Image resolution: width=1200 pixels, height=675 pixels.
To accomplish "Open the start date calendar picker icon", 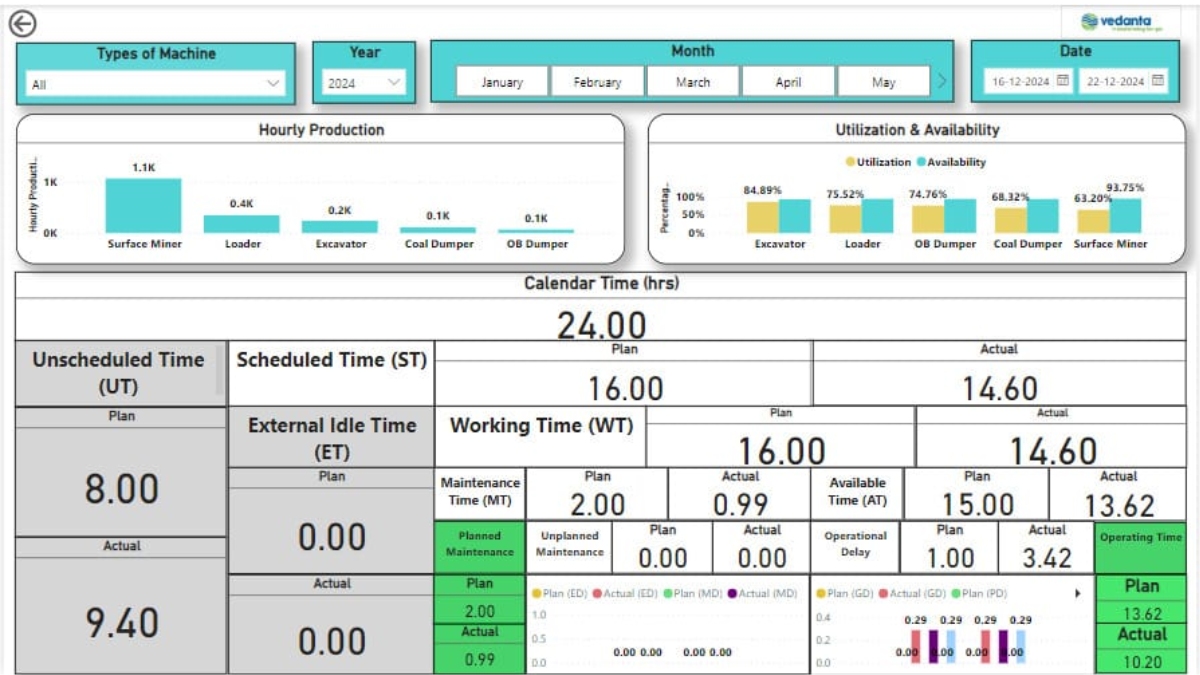I will point(1063,81).
